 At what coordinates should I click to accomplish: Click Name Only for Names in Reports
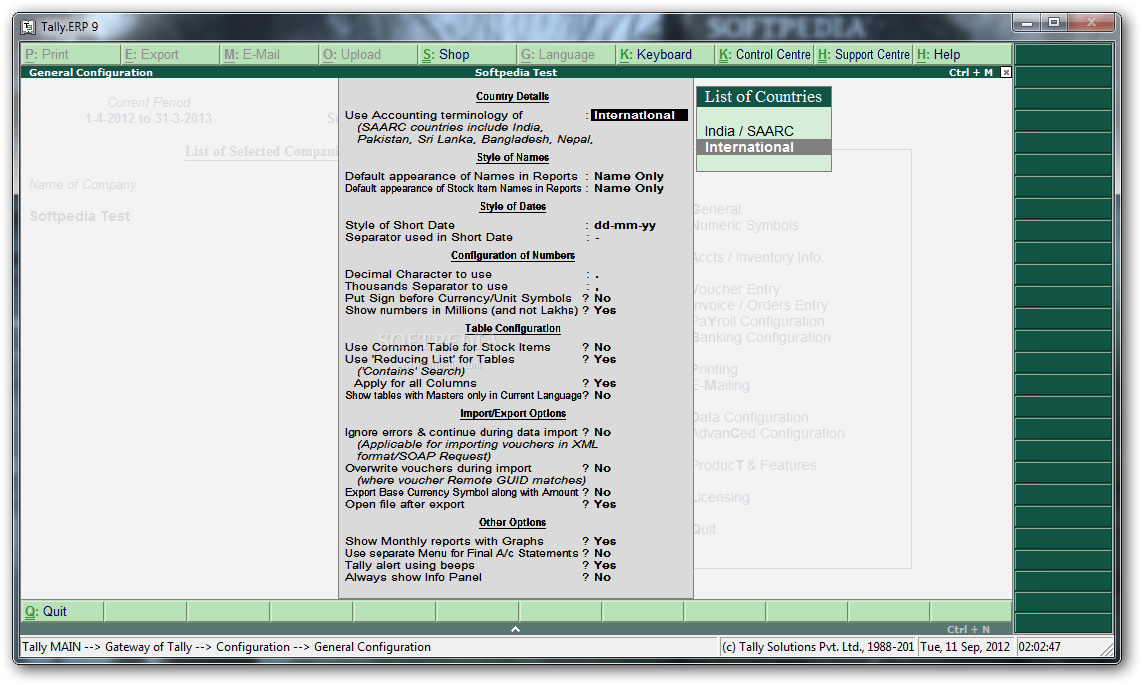629,176
